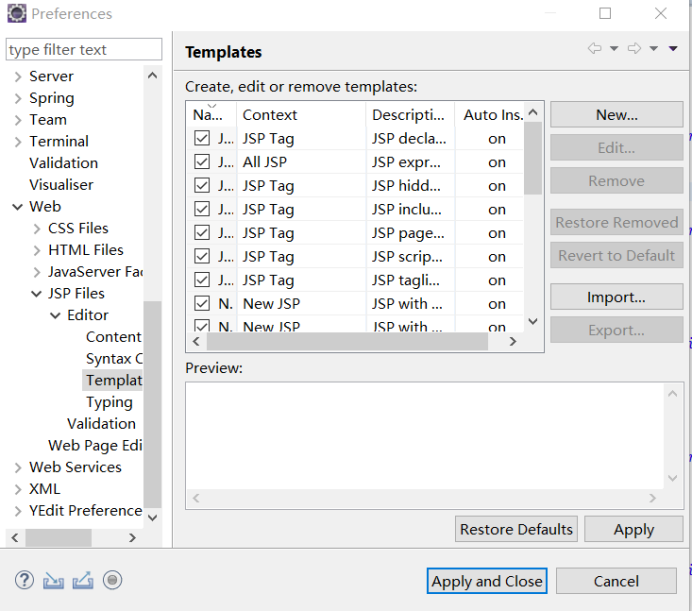Screen dimensions: 692x611
Task: Click the export preferences icon
Action: coord(83,580)
